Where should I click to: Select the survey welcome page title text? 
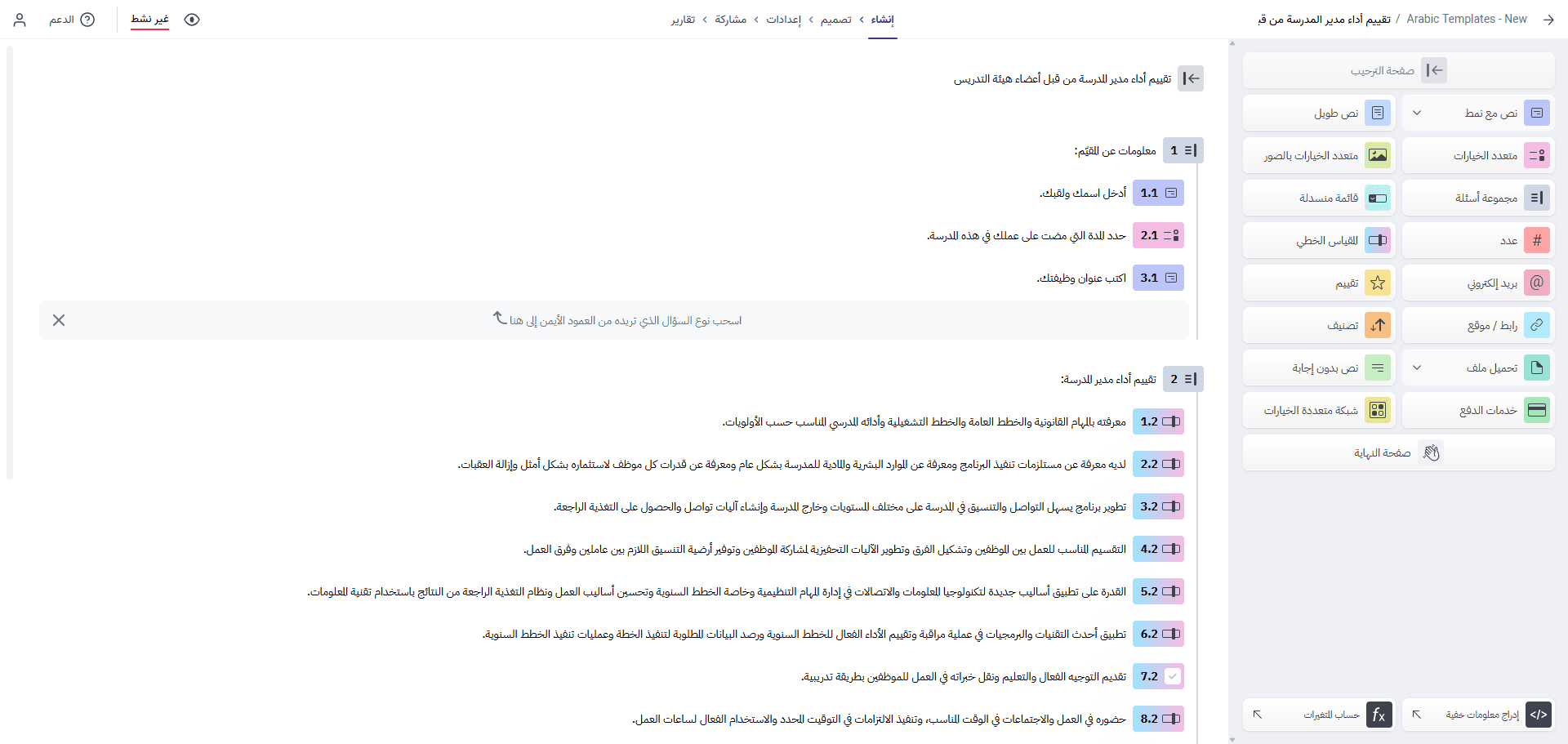tap(1062, 78)
